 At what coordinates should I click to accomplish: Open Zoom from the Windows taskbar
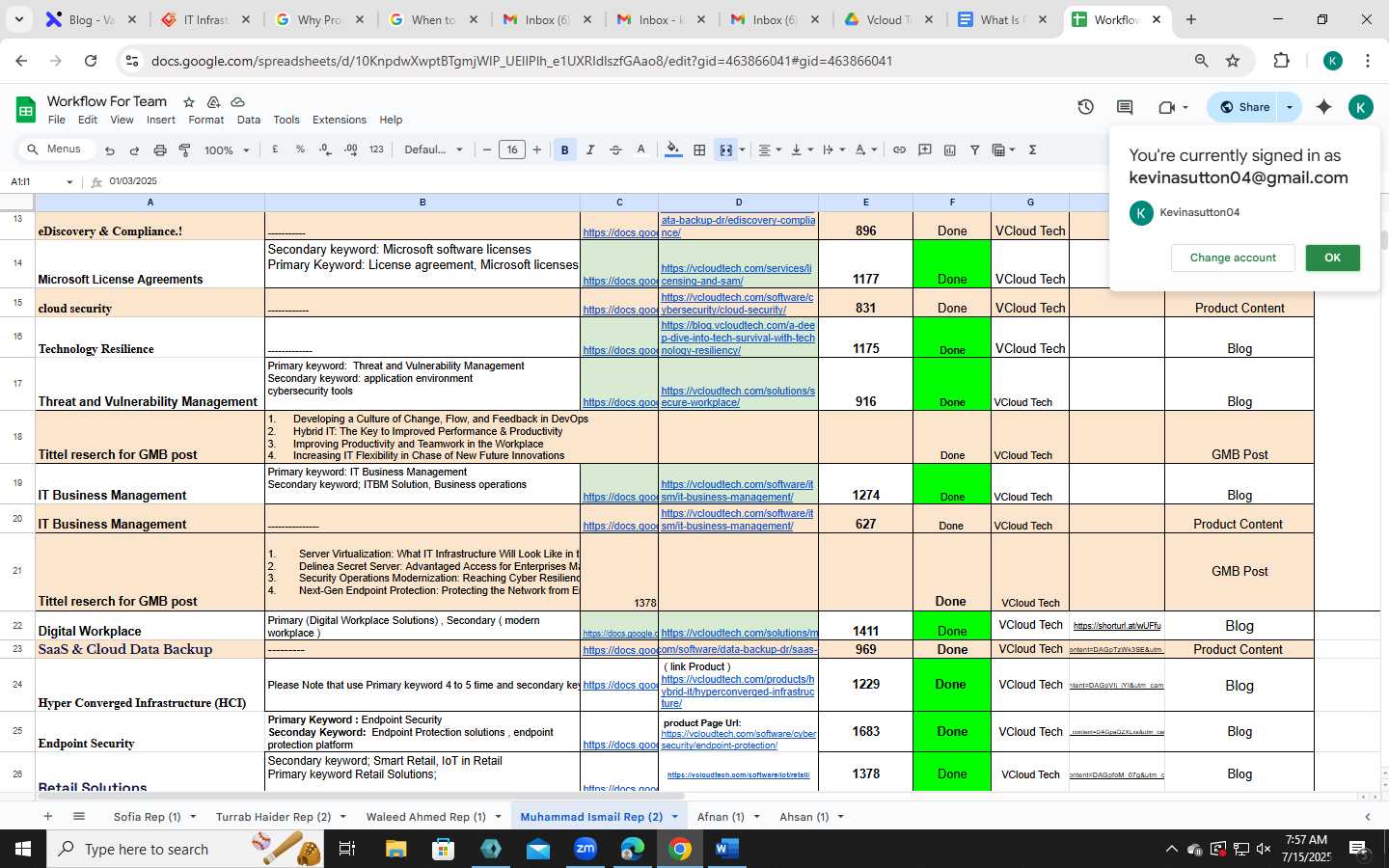586,849
